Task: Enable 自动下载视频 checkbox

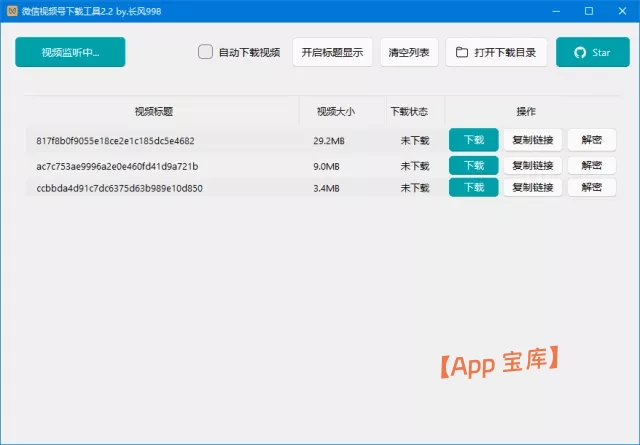Action: [x=205, y=52]
